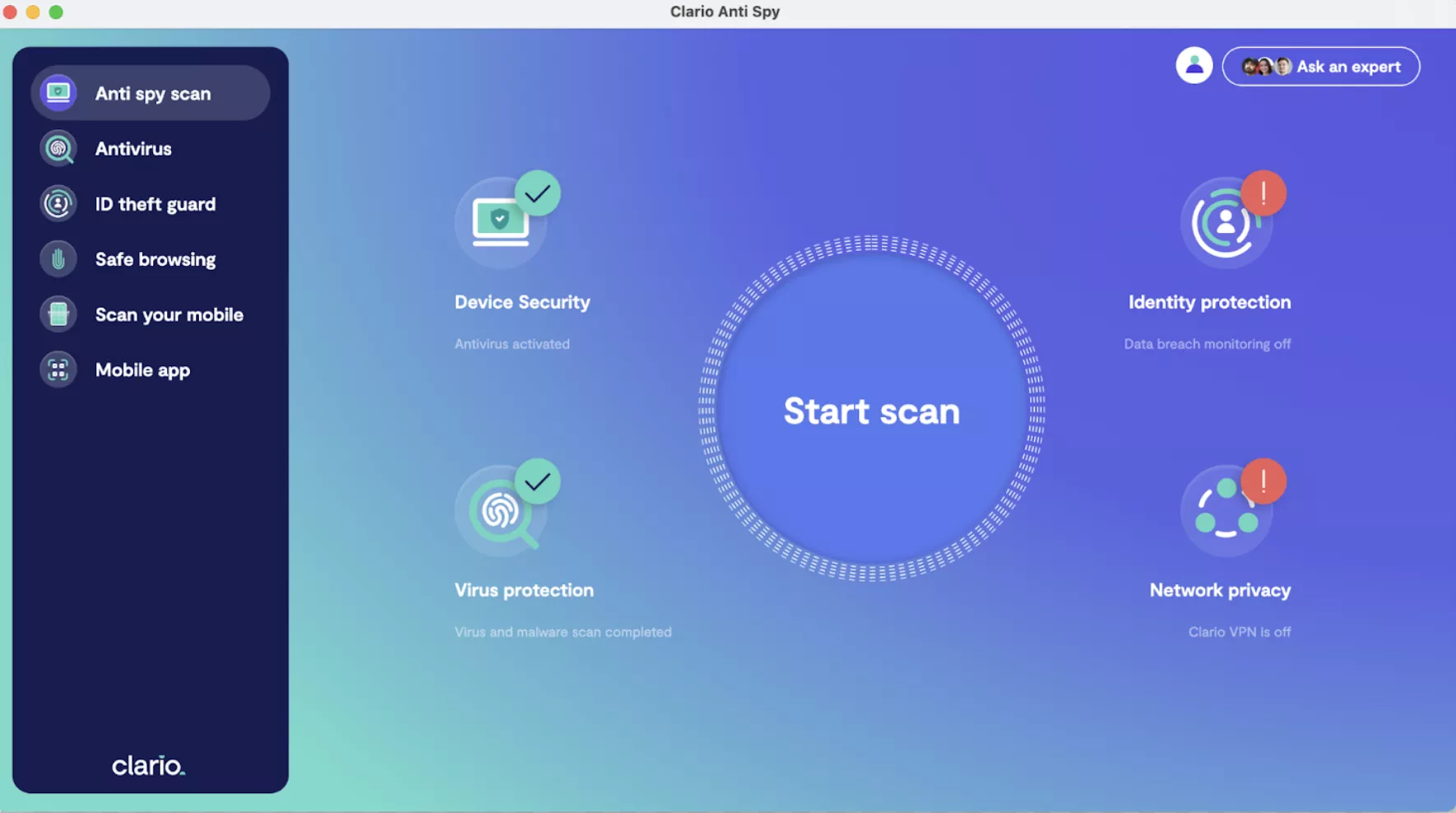This screenshot has width=1456, height=813.
Task: Select Anti spy scan in the sidebar
Action: (x=151, y=93)
